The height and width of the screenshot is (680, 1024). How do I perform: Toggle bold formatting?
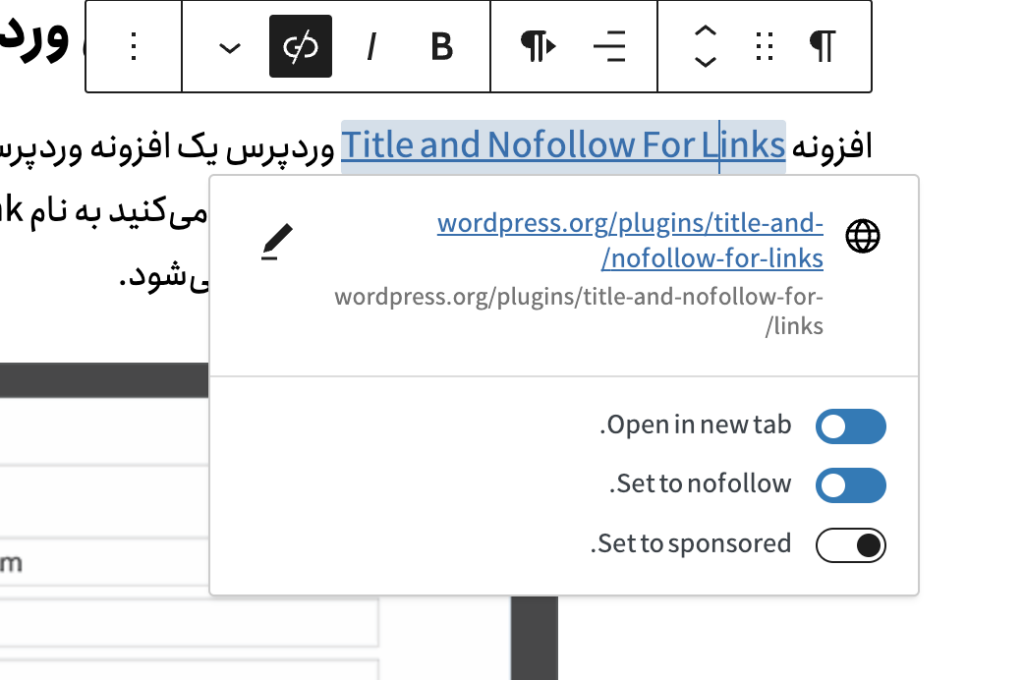click(442, 46)
